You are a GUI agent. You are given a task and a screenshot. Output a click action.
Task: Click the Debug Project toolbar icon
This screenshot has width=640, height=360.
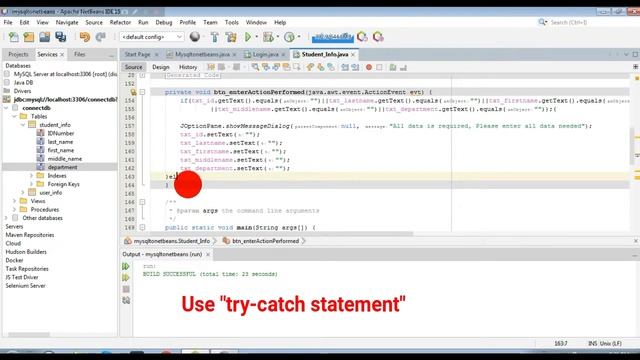click(268, 37)
